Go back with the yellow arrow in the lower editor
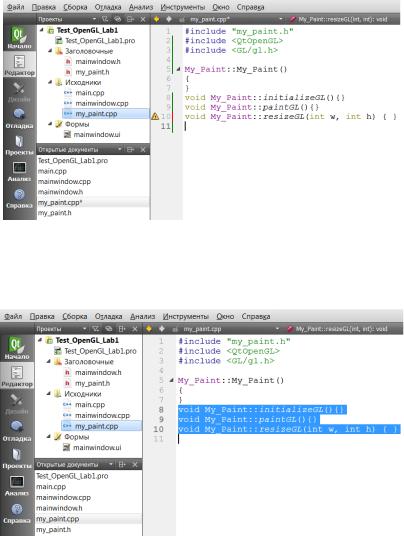The width and height of the screenshot is (404, 536). (x=149, y=329)
